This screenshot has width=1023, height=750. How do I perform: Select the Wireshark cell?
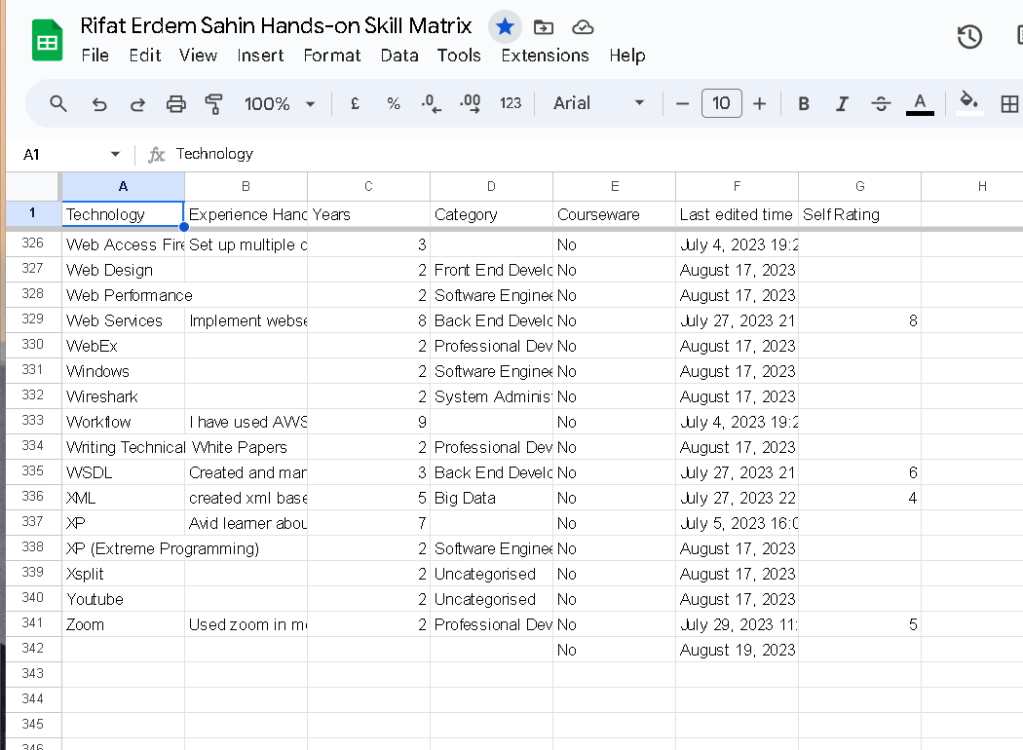click(123, 397)
